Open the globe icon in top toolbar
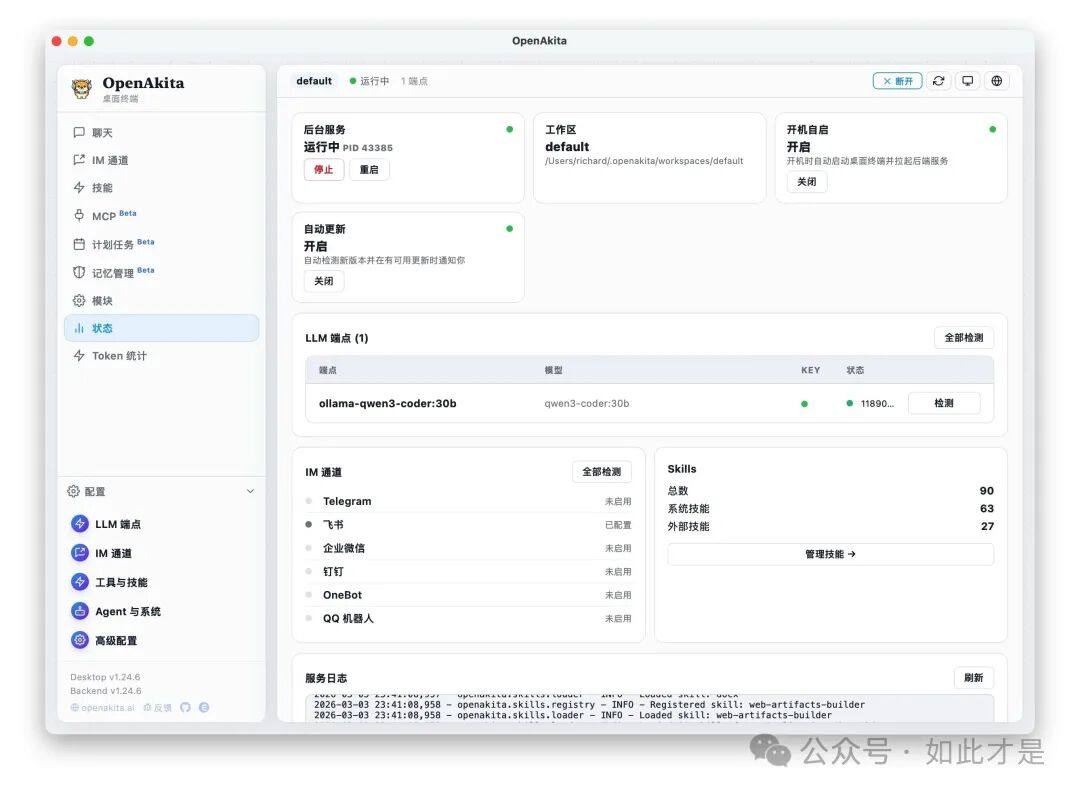 (996, 81)
